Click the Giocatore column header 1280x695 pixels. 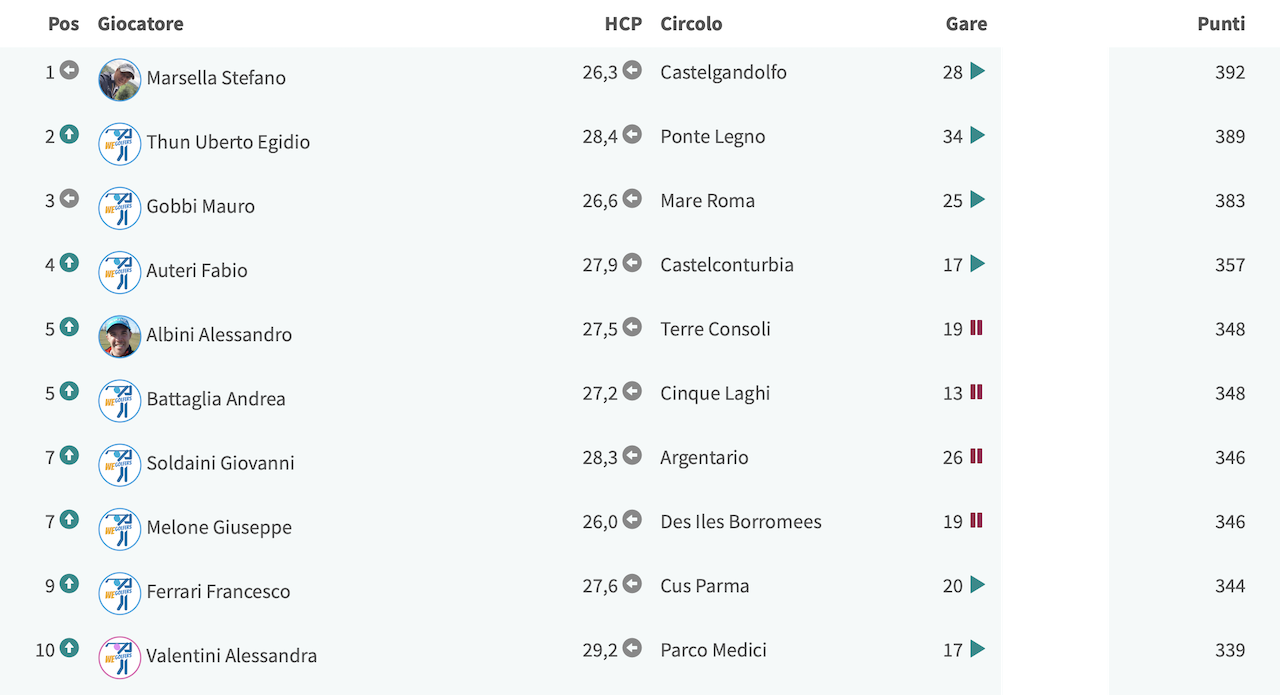[x=141, y=23]
